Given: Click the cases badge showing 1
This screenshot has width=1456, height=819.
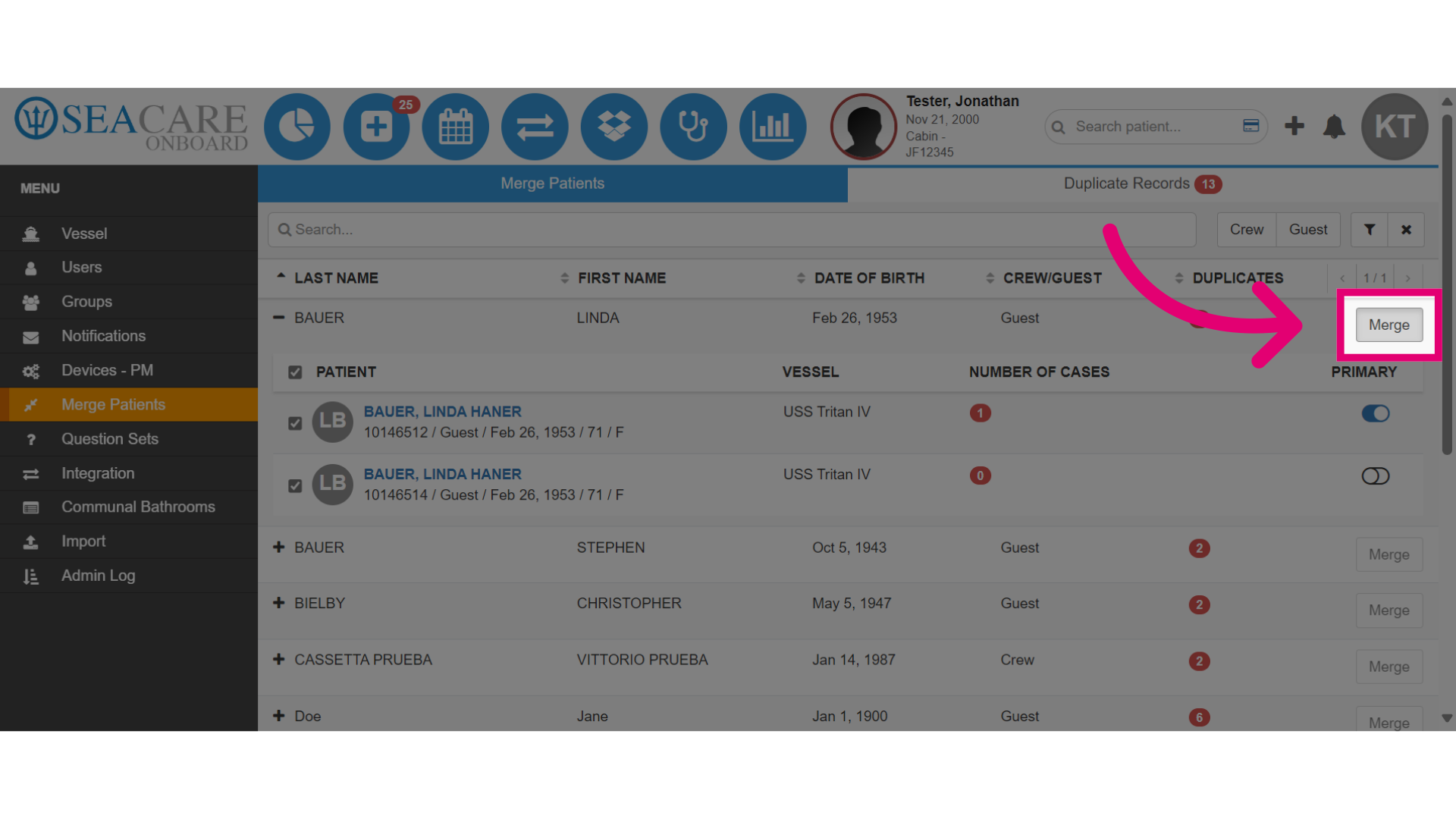Looking at the screenshot, I should point(980,413).
